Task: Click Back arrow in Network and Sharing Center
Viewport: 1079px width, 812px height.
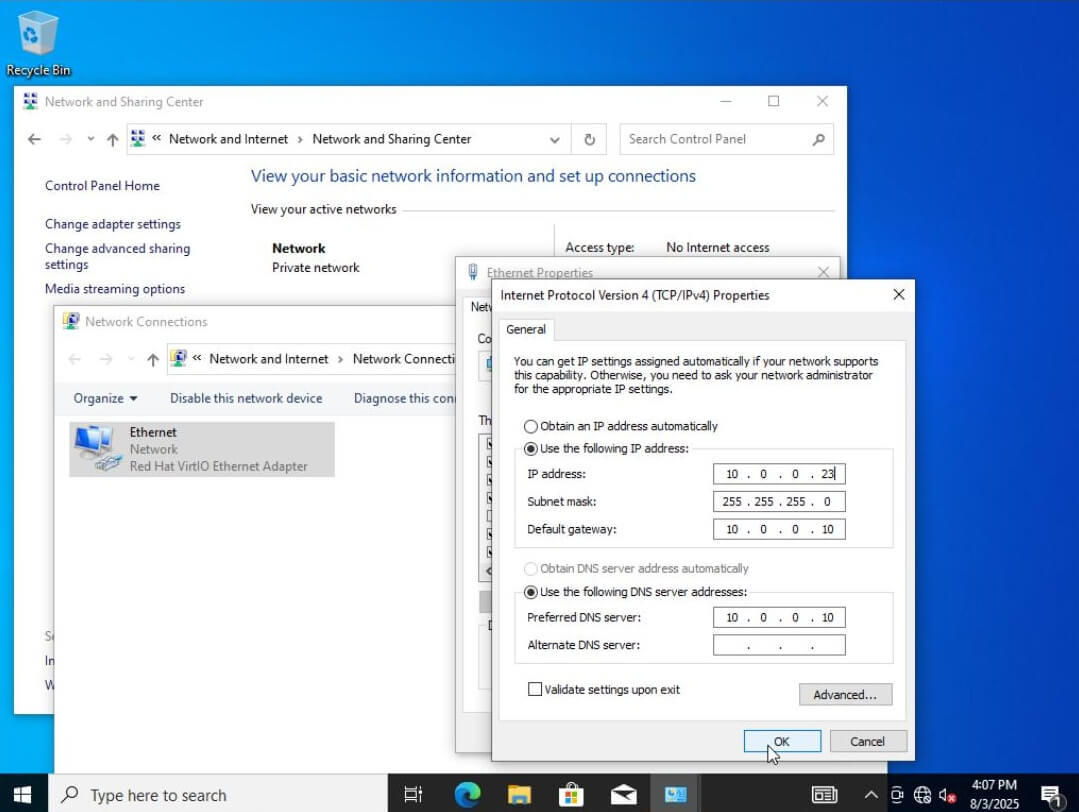Action: click(34, 140)
